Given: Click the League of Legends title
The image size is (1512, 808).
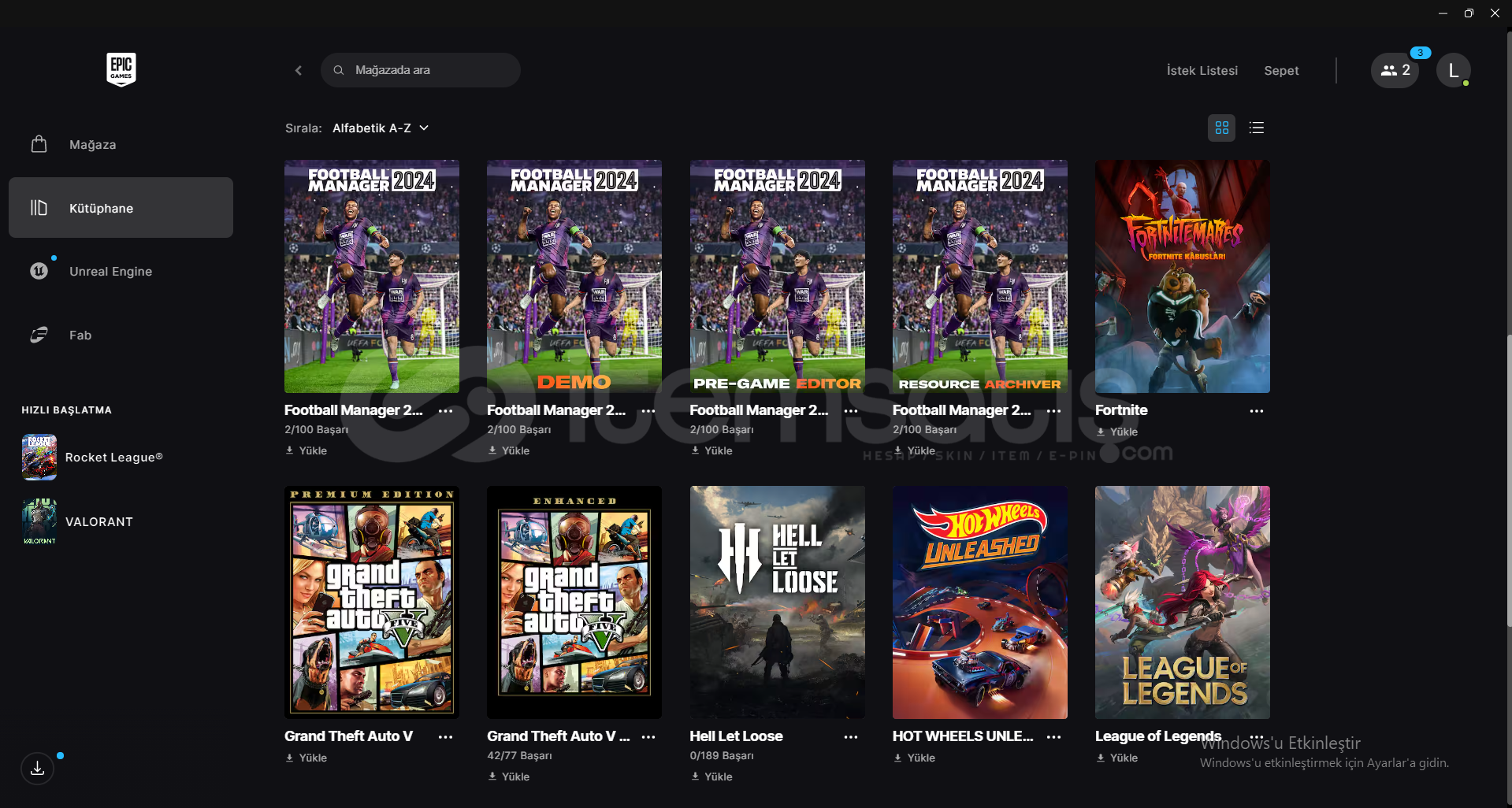Looking at the screenshot, I should pyautogui.click(x=1158, y=736).
